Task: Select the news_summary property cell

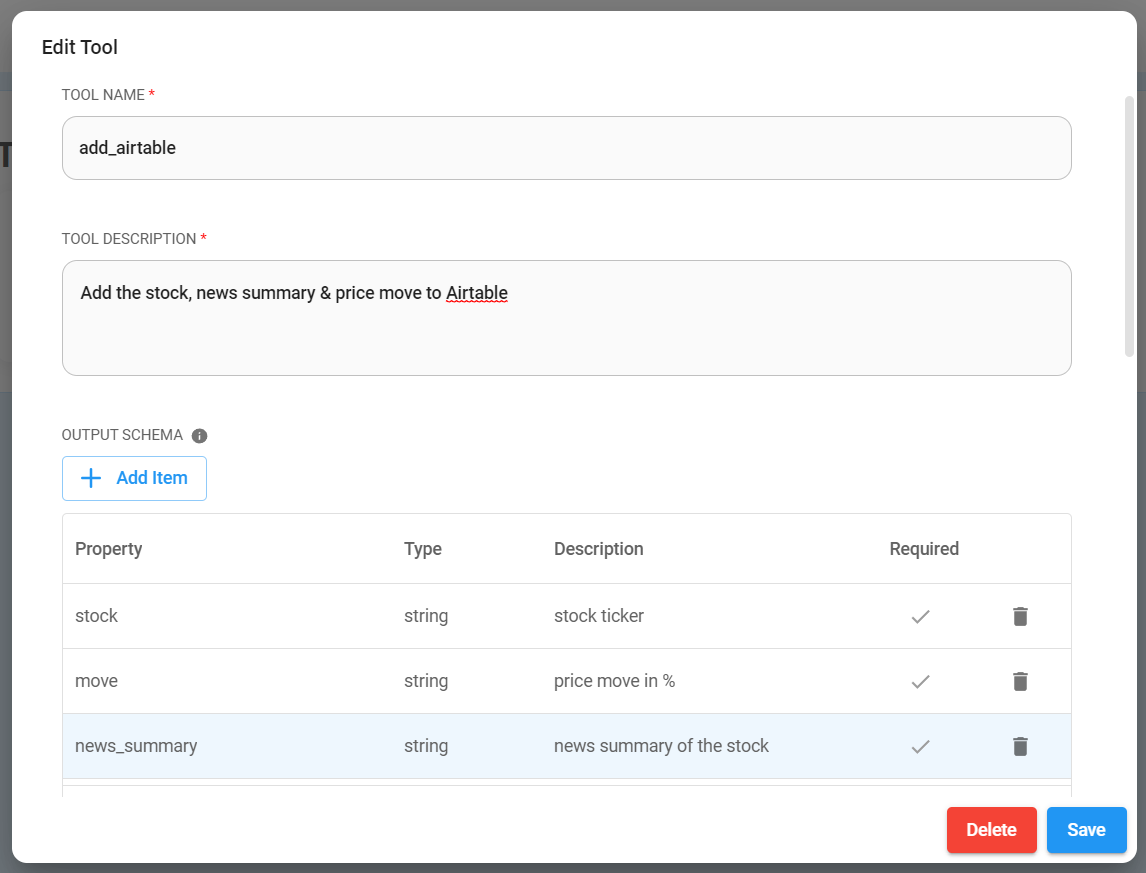Action: pyautogui.click(x=136, y=746)
